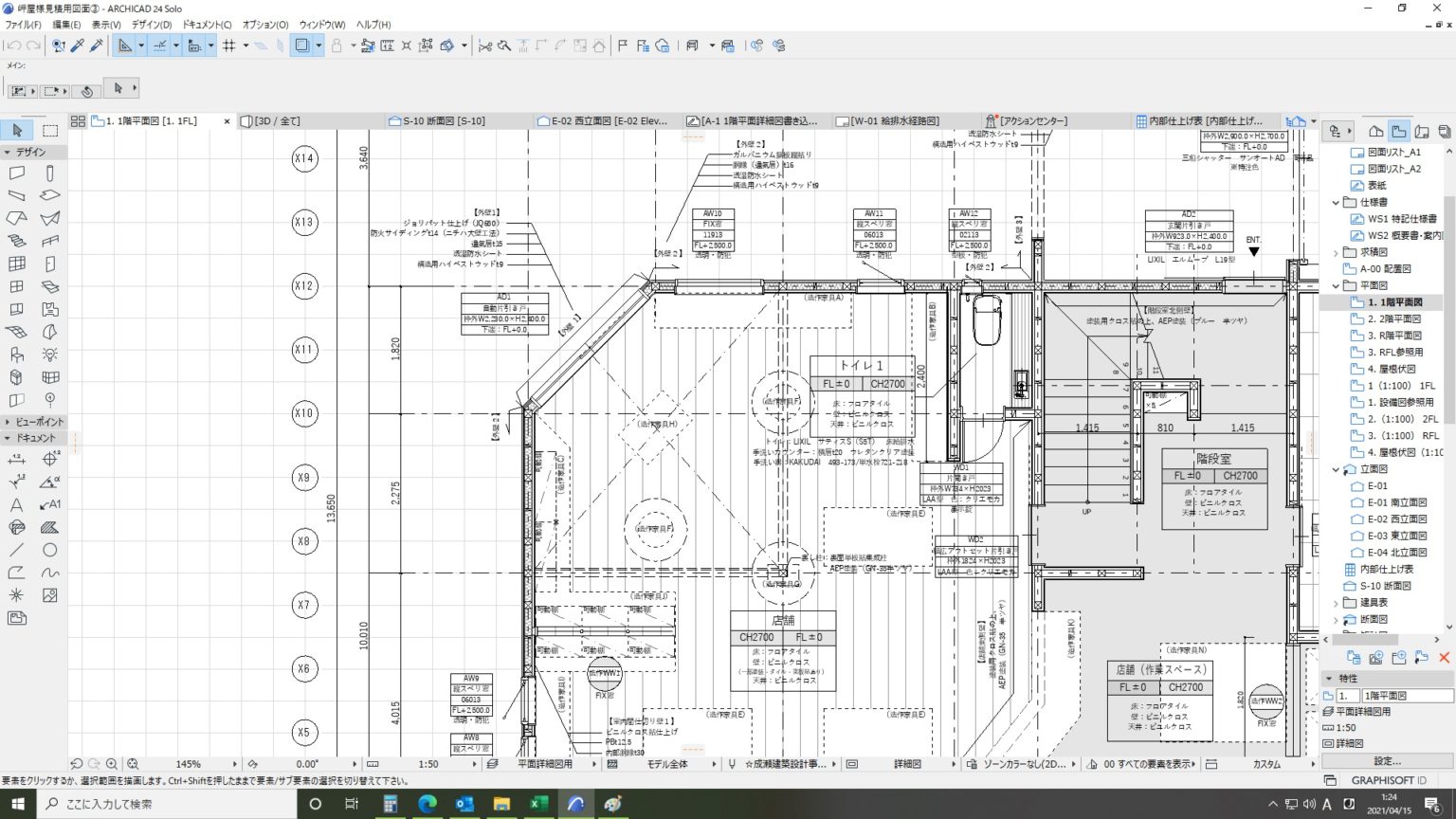Viewport: 1456px width, 819px height.
Task: Toggle the Trace reference button
Action: (x=301, y=45)
